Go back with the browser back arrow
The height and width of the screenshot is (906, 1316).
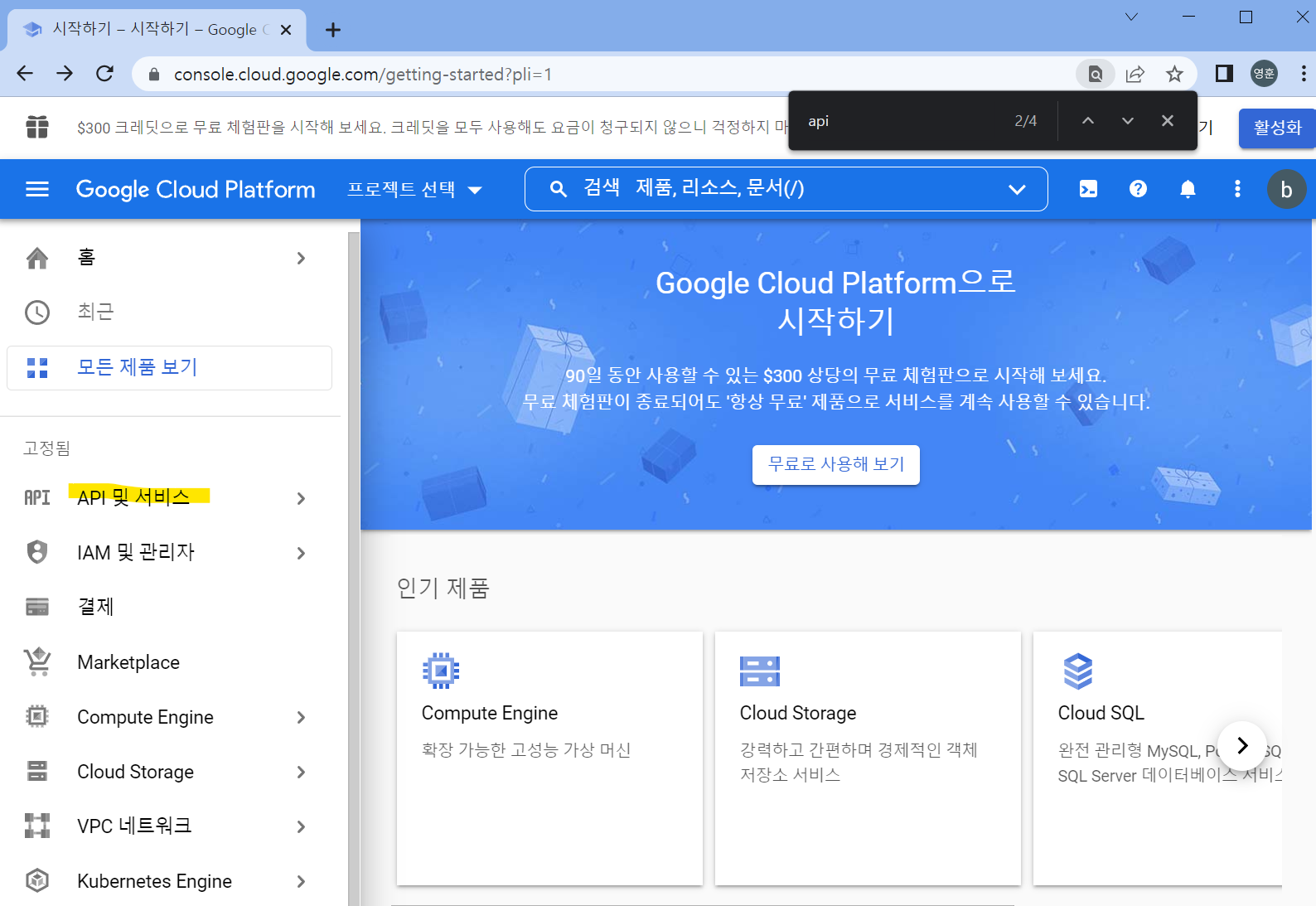coord(25,74)
